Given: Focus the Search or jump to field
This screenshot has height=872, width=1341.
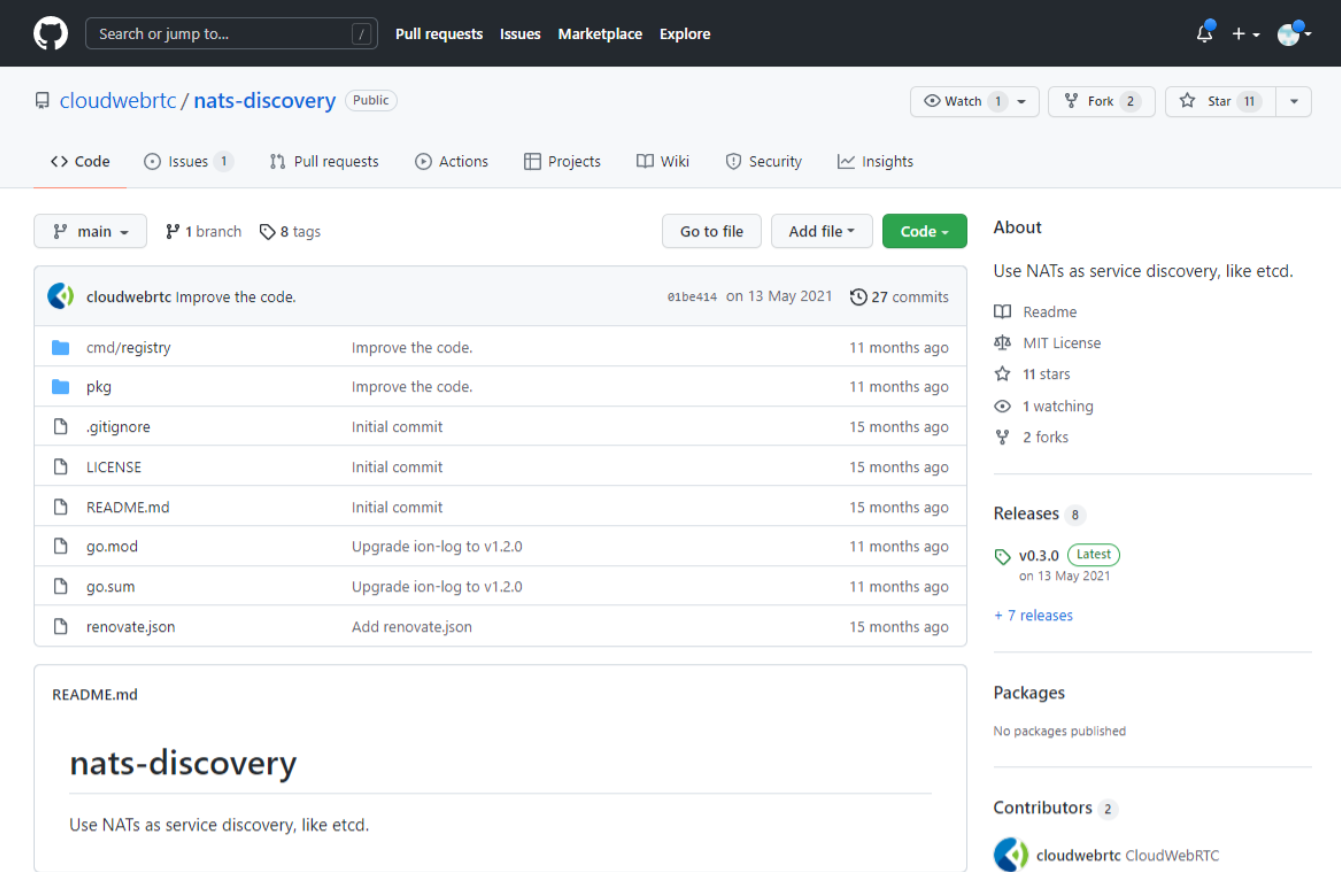Looking at the screenshot, I should pyautogui.click(x=231, y=34).
